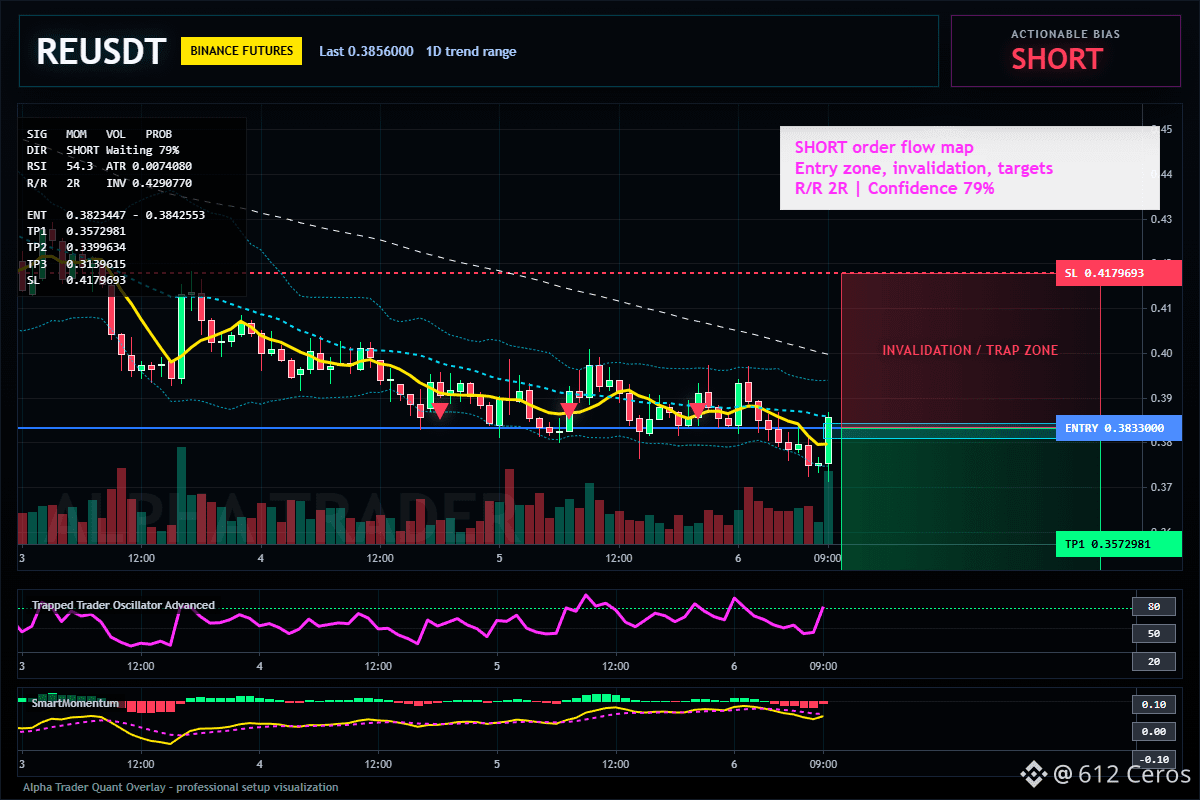Click the 0.39 price axis label
This screenshot has width=1200, height=800.
[x=1161, y=398]
